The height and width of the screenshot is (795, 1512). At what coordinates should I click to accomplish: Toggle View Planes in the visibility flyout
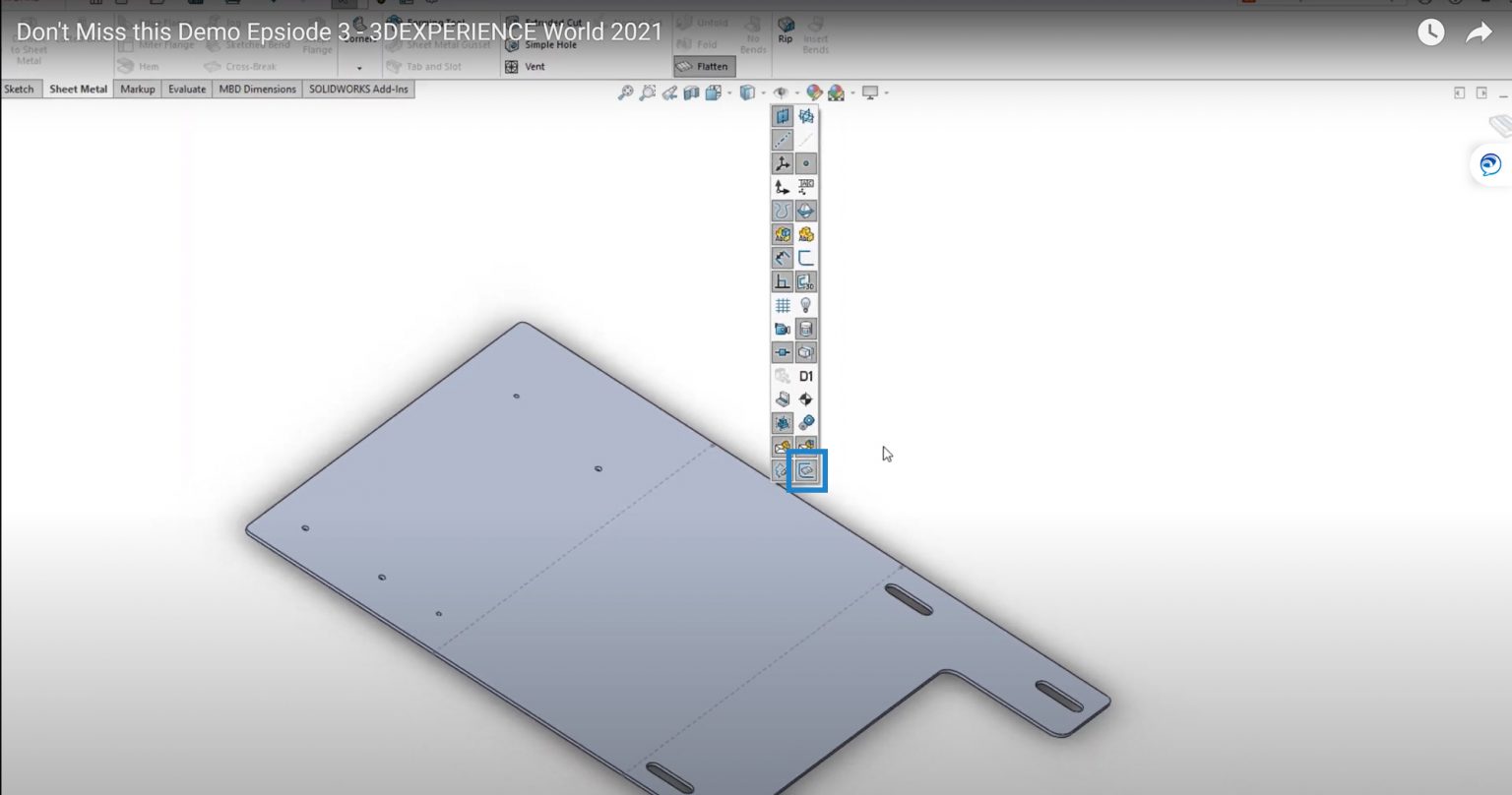pyautogui.click(x=783, y=116)
